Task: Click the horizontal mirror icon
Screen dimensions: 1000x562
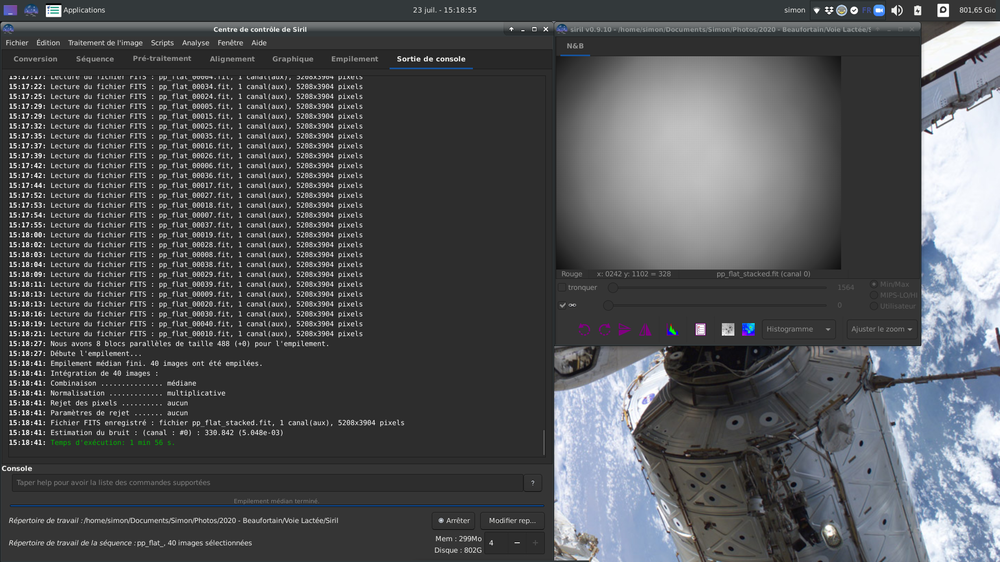Action: [x=625, y=329]
